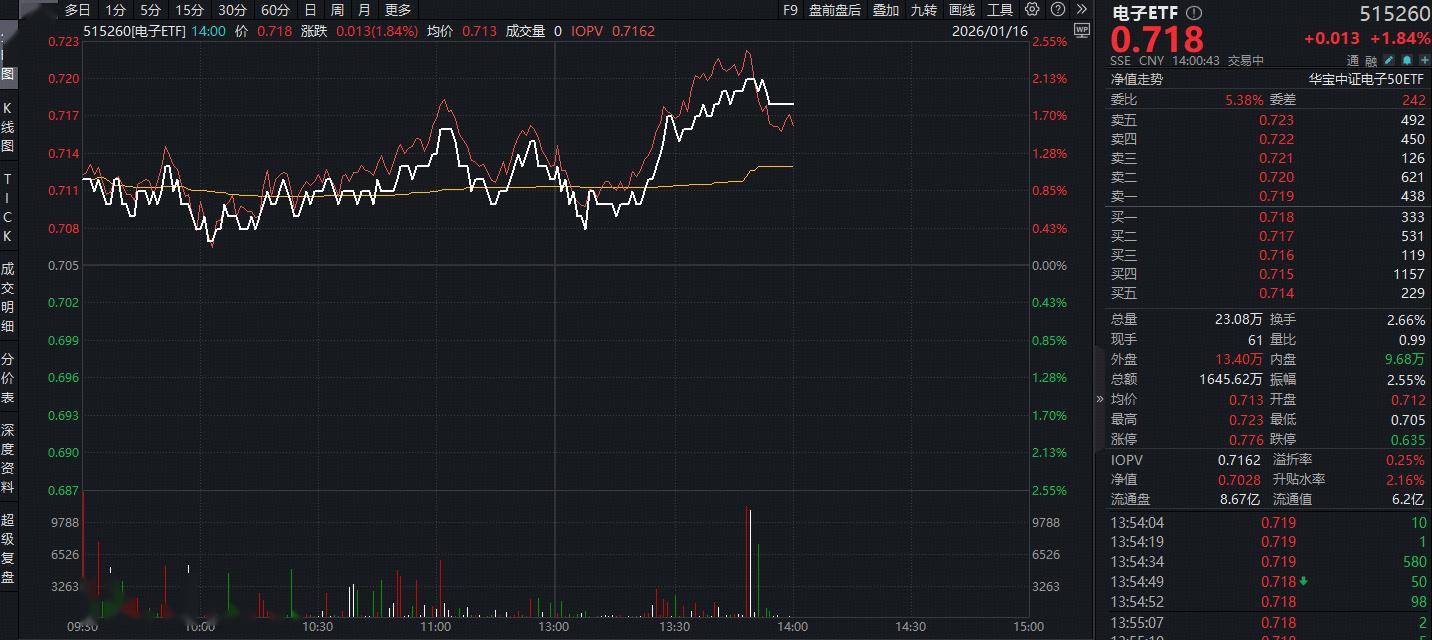Click the 13:54:34 trade tick row

pyautogui.click(x=1268, y=562)
